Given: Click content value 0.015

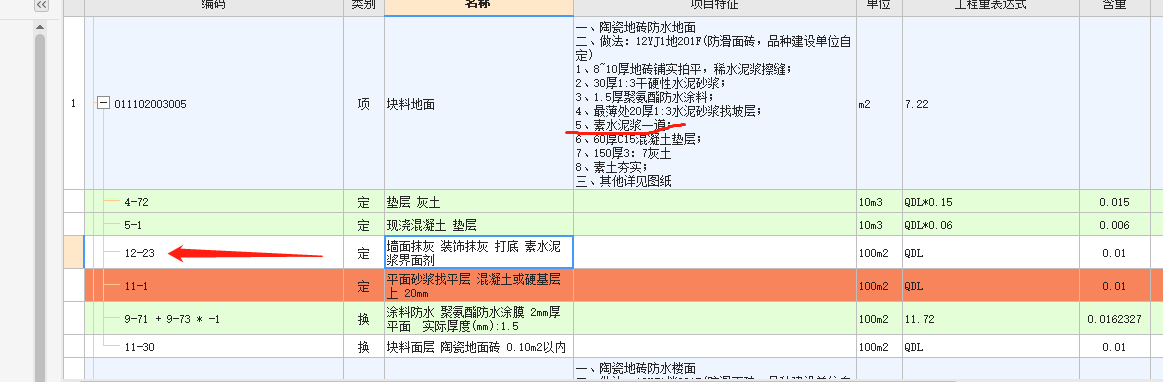Looking at the screenshot, I should [x=1115, y=202].
